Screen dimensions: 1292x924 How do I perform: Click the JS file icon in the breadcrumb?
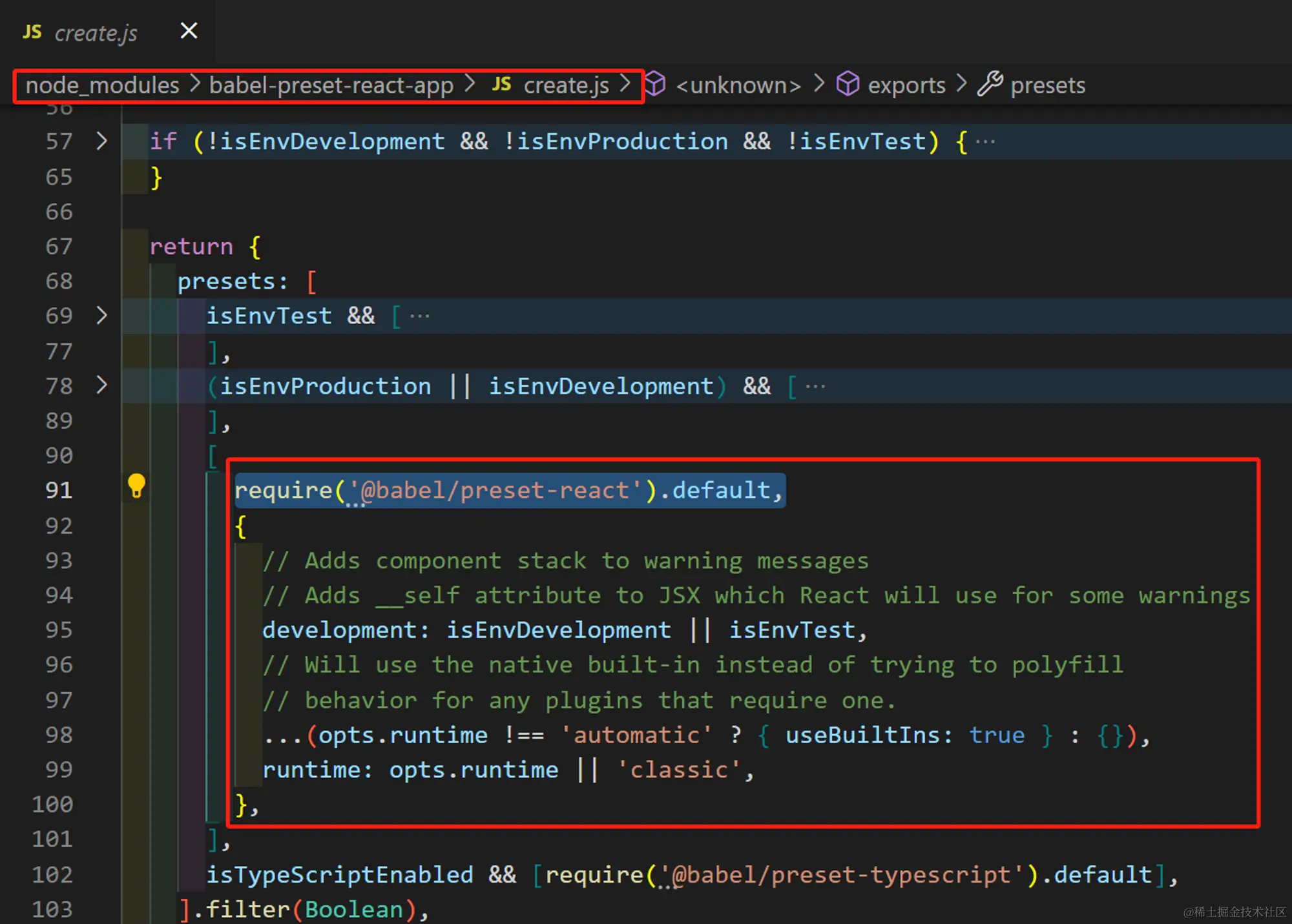[501, 85]
